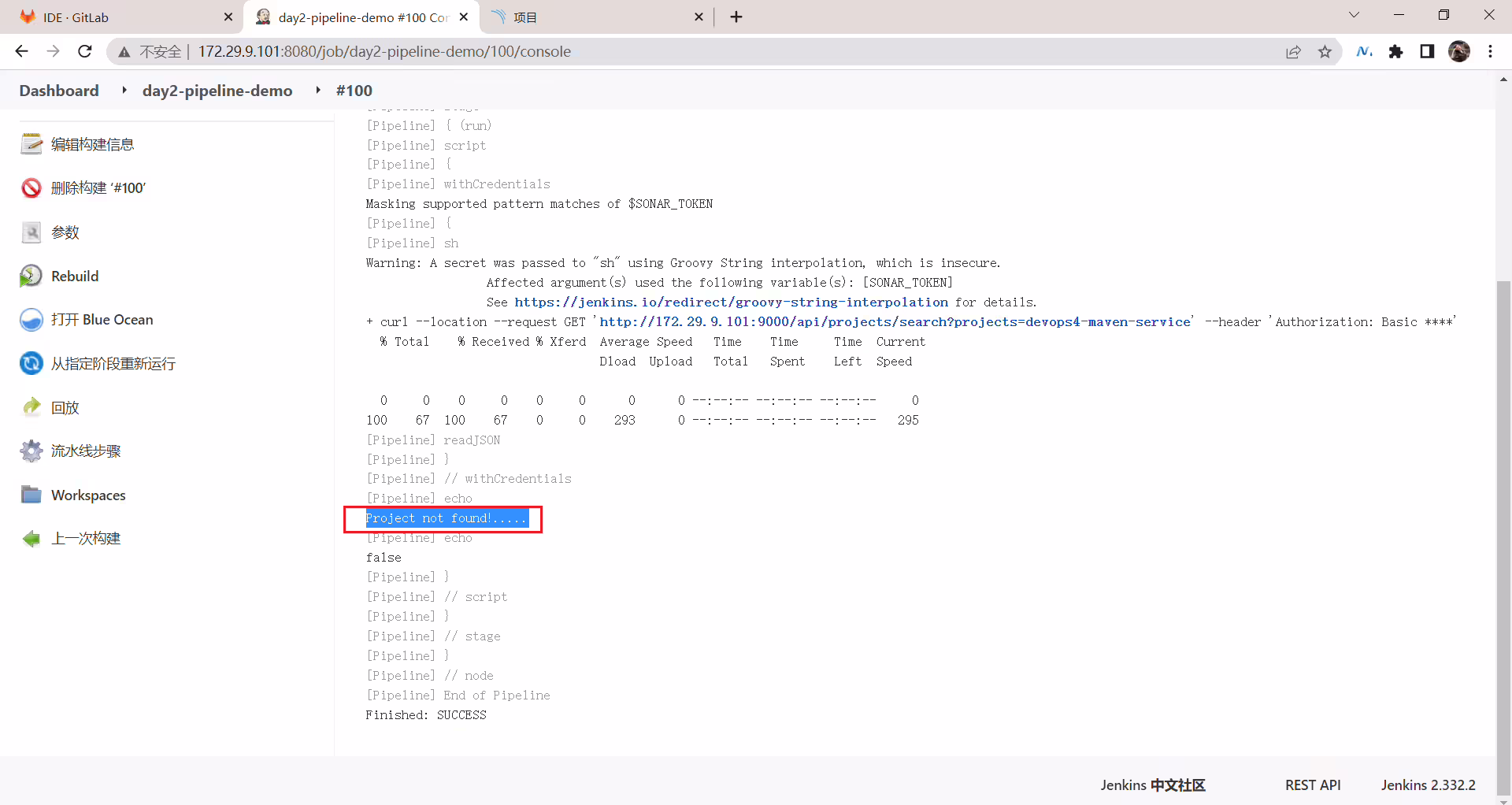Open the REST API footer link

click(1313, 785)
